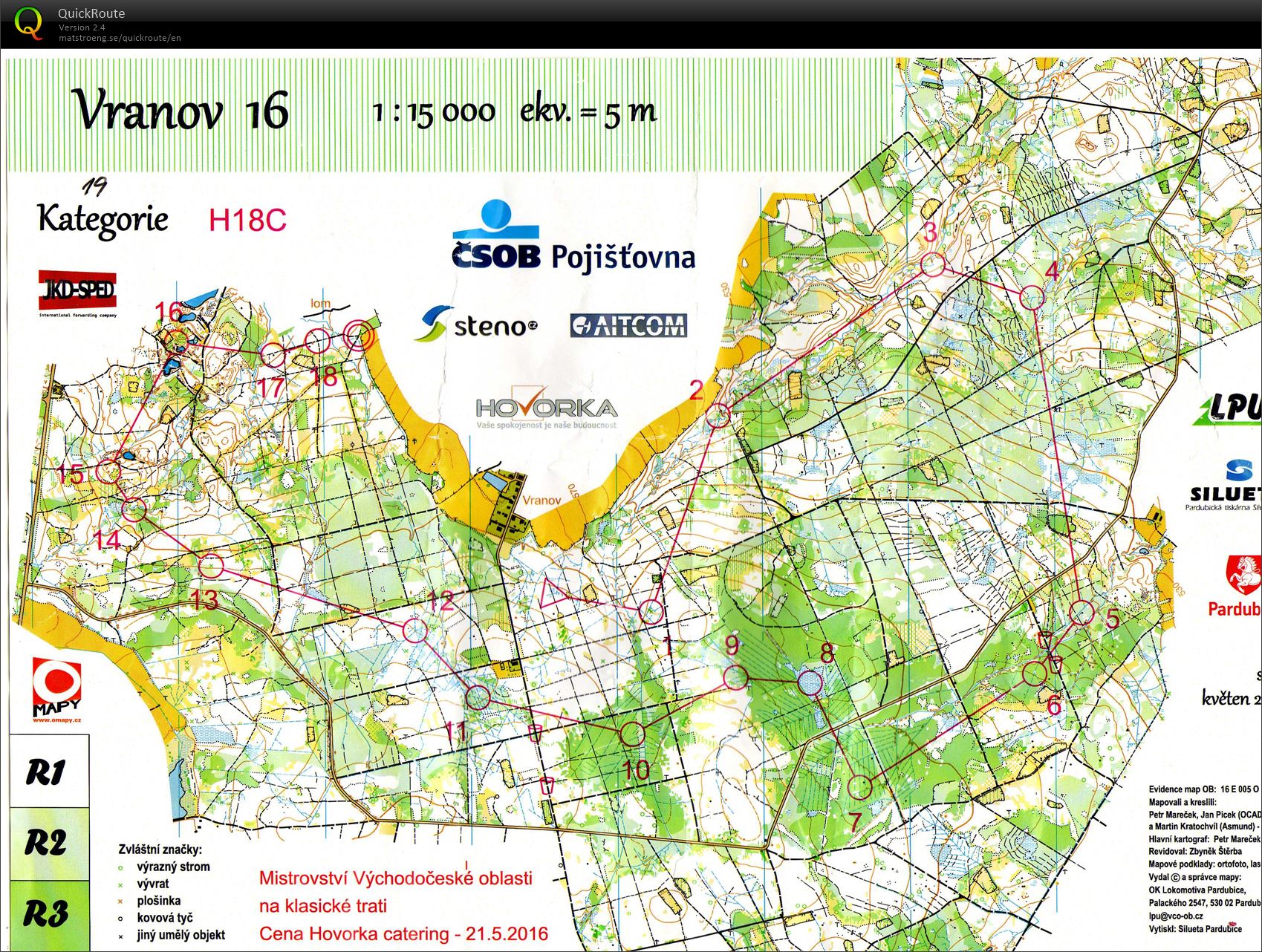Click the AITCOM sponsor logo
The width and height of the screenshot is (1262, 952).
point(628,325)
